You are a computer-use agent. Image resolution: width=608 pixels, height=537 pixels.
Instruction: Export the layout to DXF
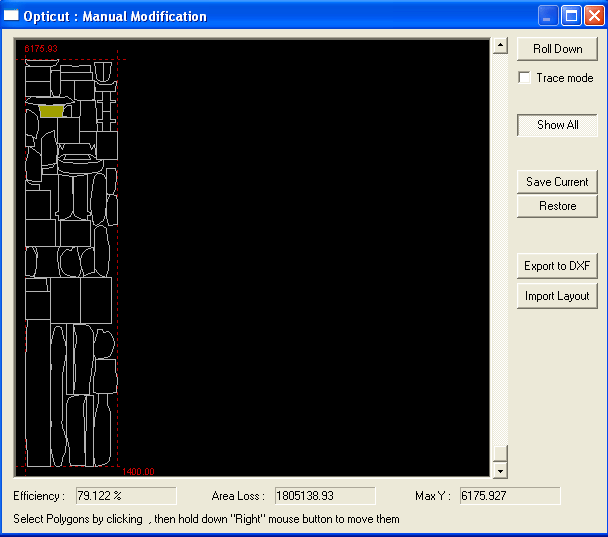click(x=557, y=266)
